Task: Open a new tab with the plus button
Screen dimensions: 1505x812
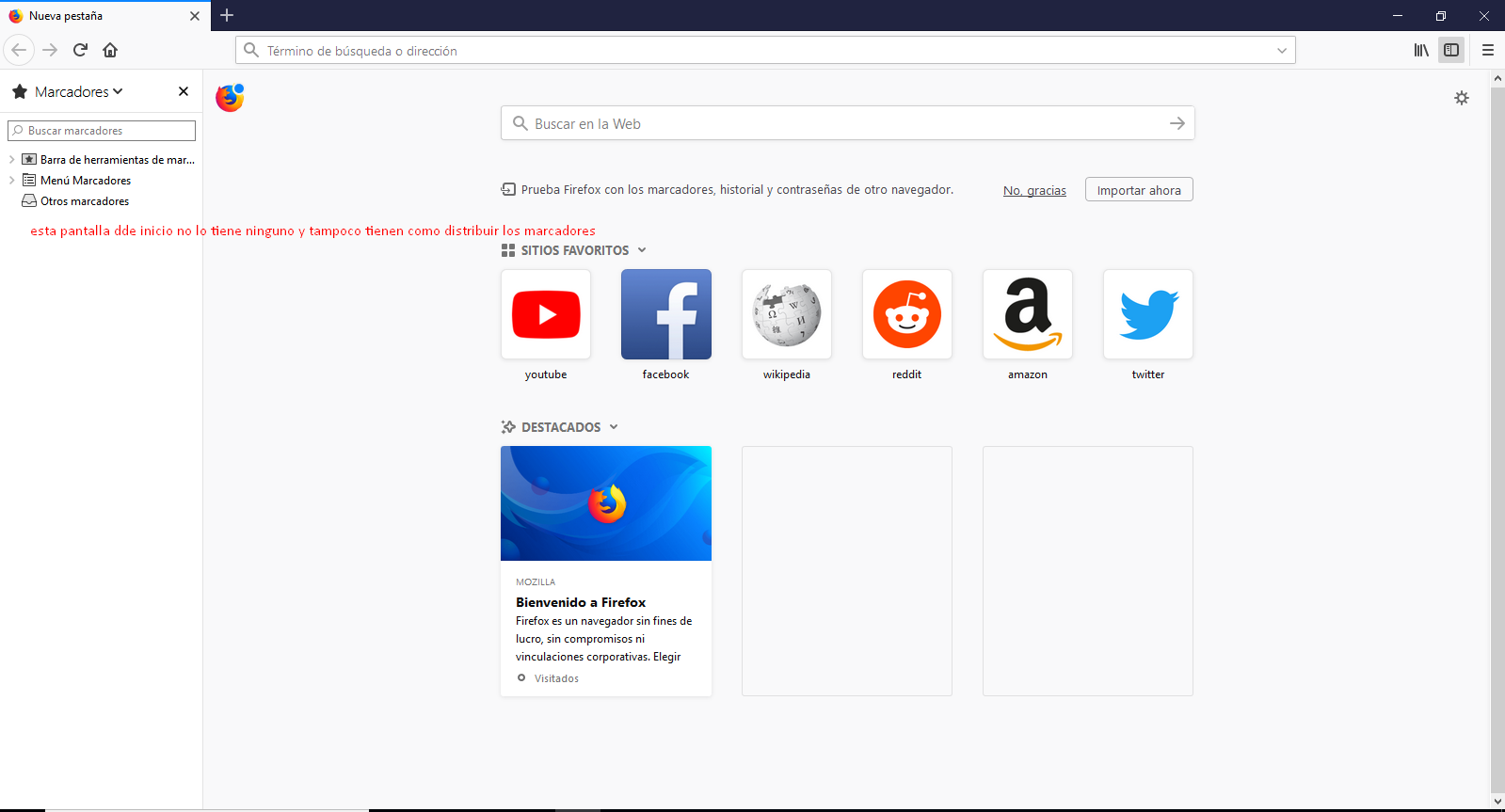Action: pos(227,15)
